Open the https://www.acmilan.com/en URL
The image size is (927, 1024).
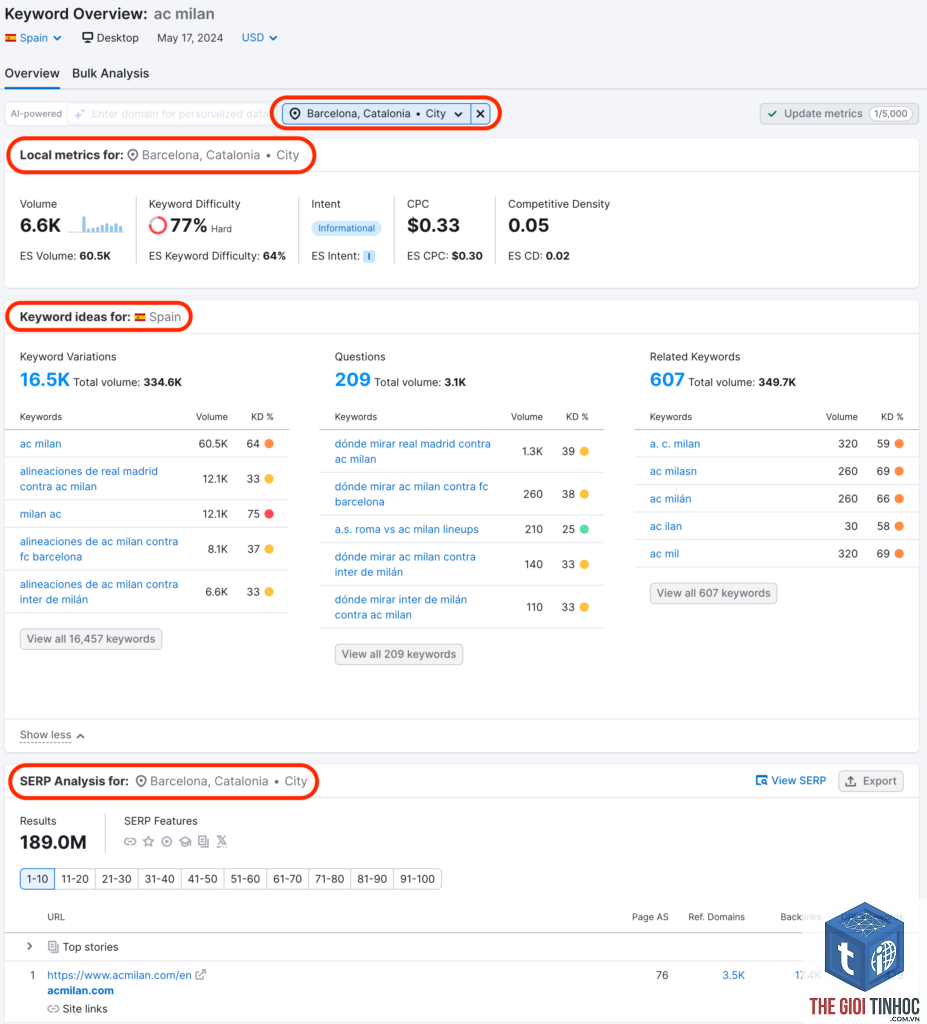[x=119, y=975]
